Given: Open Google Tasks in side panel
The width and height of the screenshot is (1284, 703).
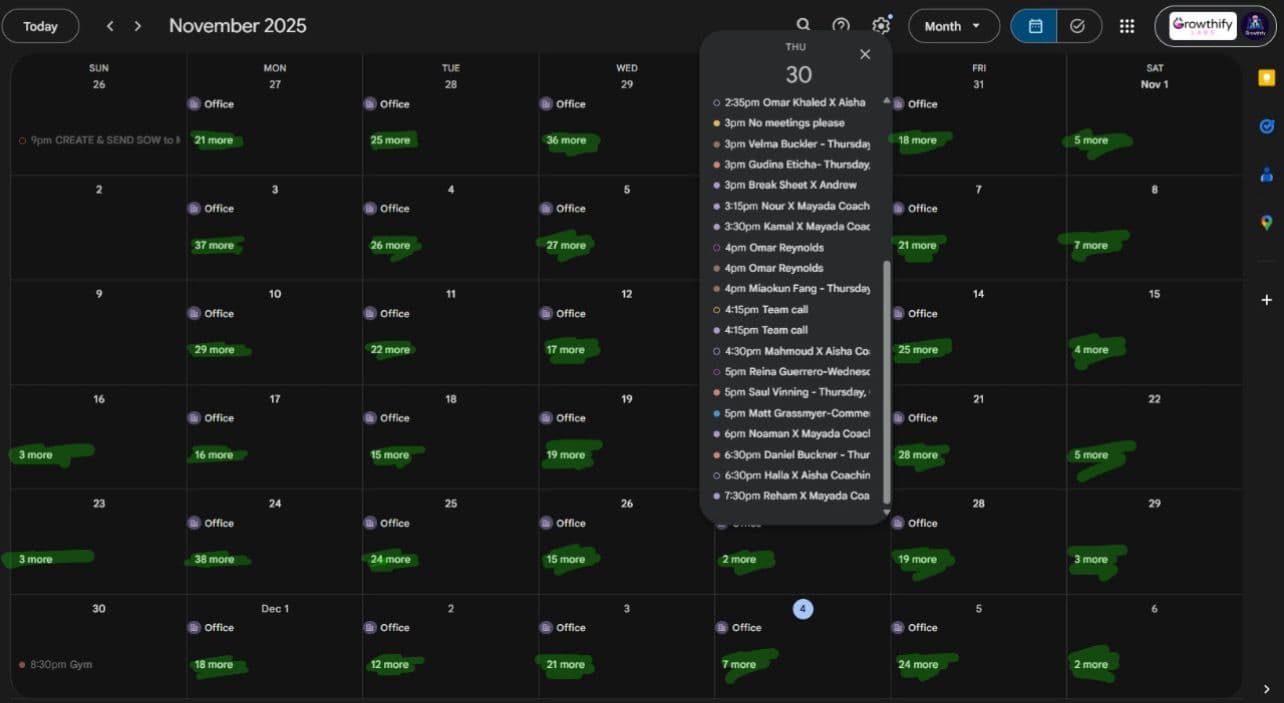Looking at the screenshot, I should (1266, 126).
